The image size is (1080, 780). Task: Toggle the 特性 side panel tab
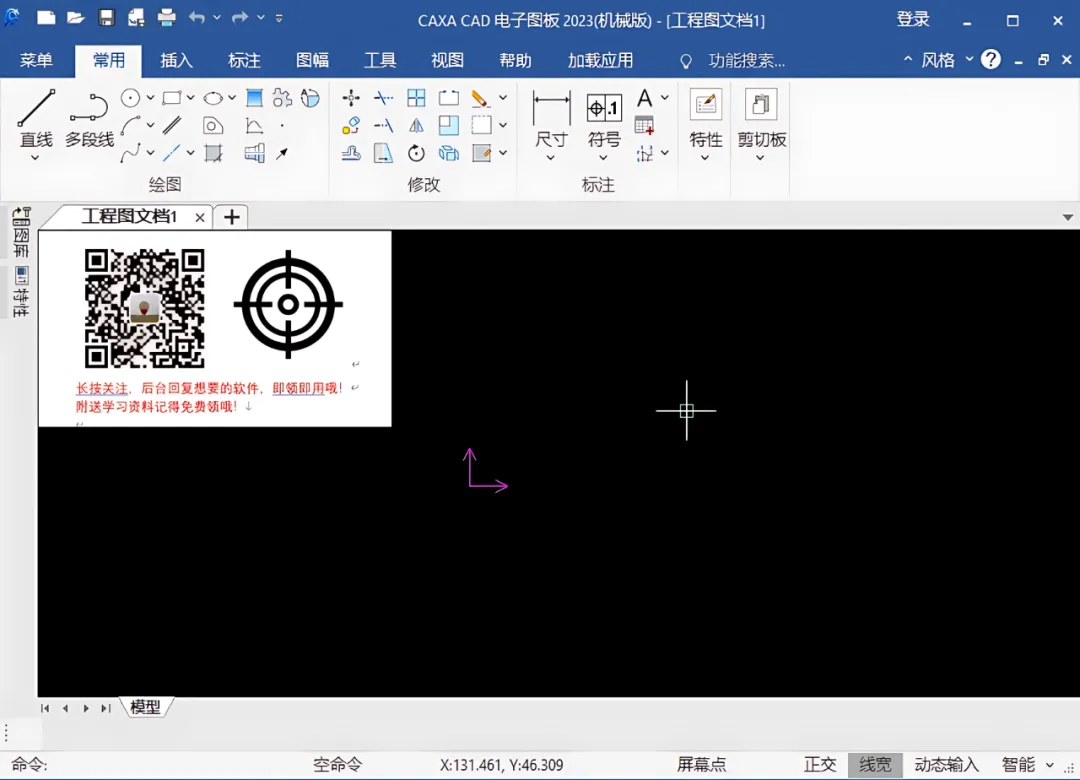21,291
